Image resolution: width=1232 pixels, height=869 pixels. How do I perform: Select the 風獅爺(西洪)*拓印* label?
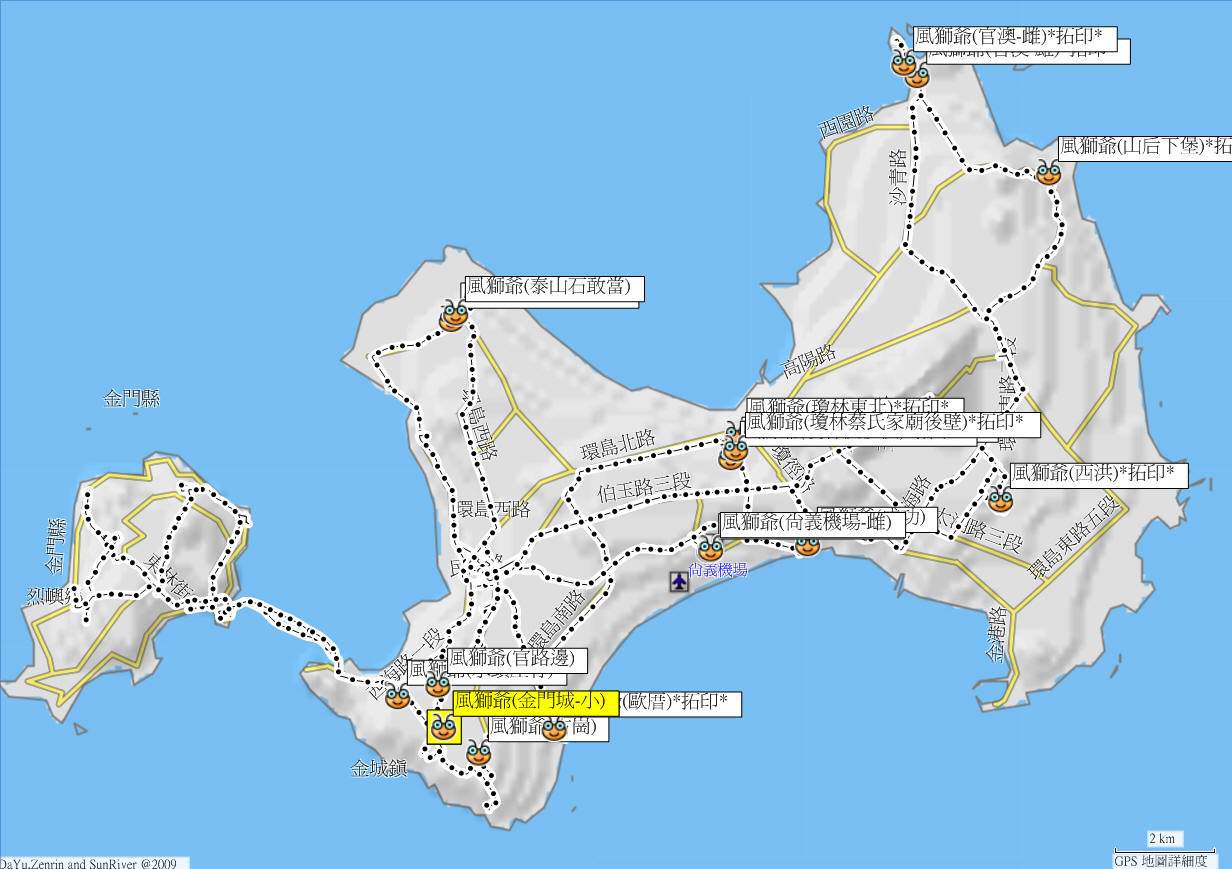click(1098, 473)
